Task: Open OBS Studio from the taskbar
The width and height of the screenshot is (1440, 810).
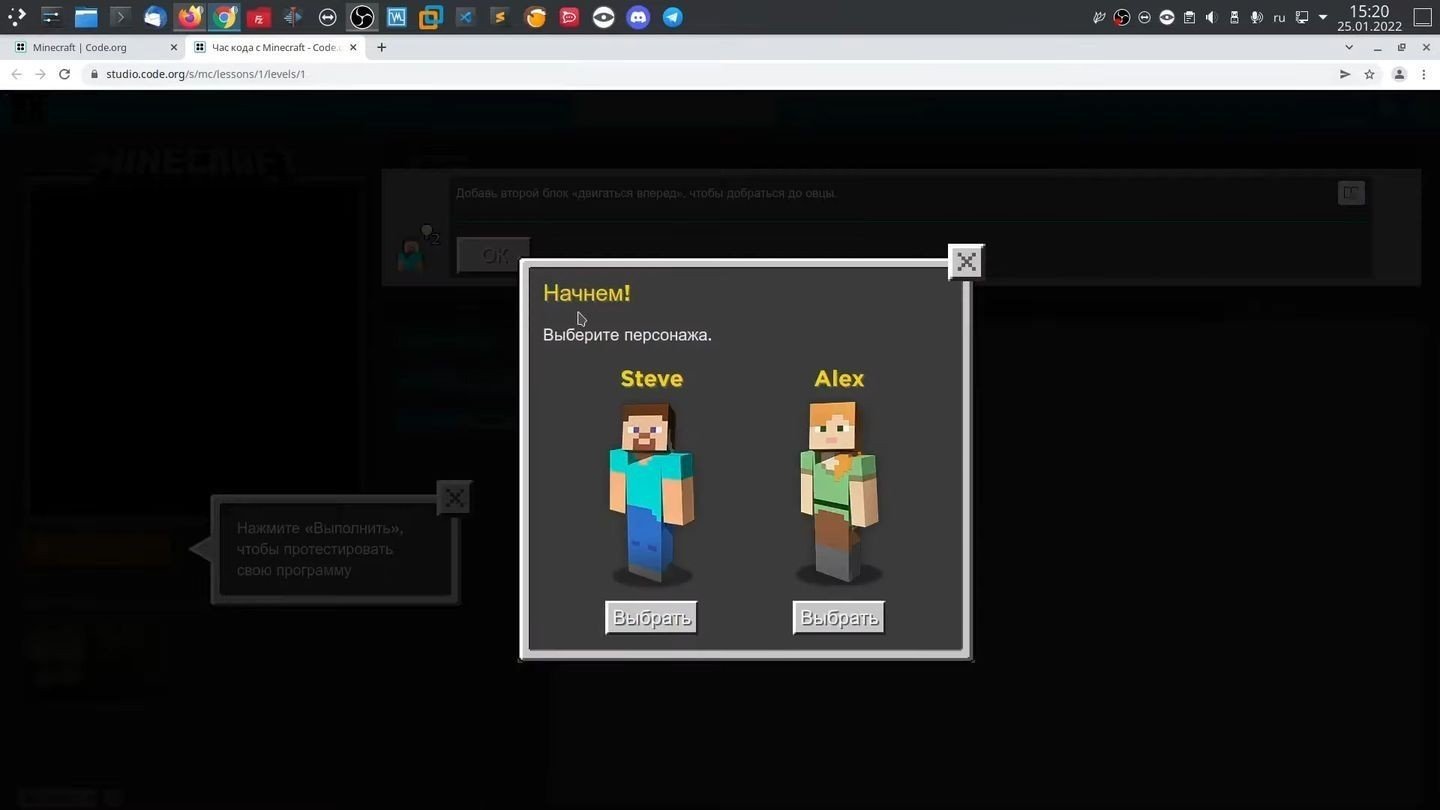Action: click(362, 17)
